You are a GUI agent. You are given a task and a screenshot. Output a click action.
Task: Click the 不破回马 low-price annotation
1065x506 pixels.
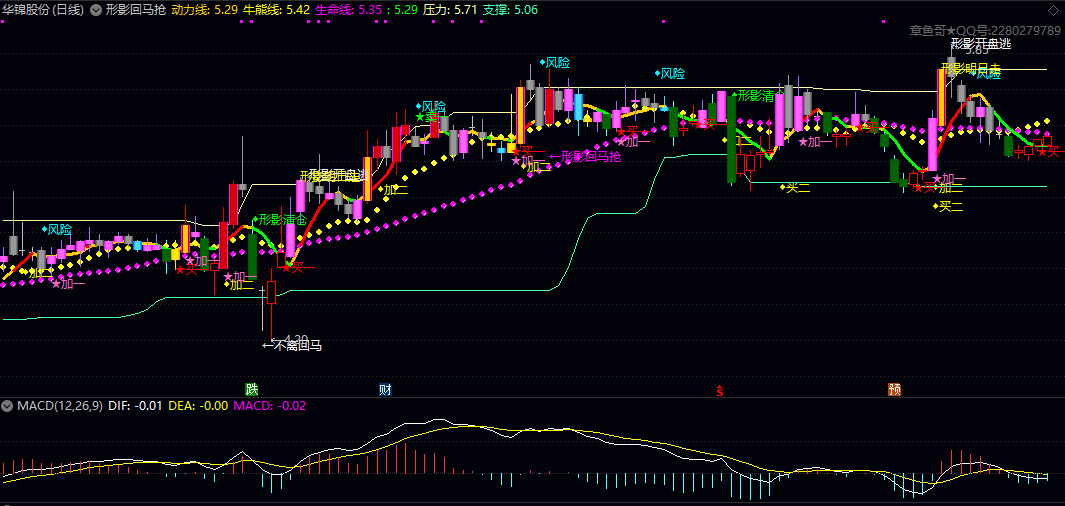292,346
